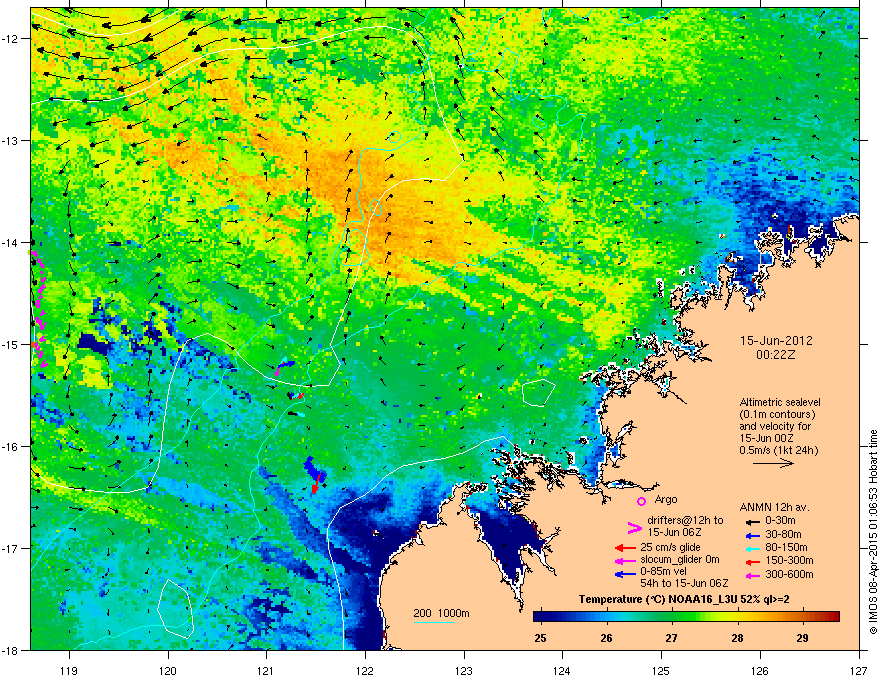Click the latitude axis label '-16'
The image size is (880, 680).
coord(11,447)
